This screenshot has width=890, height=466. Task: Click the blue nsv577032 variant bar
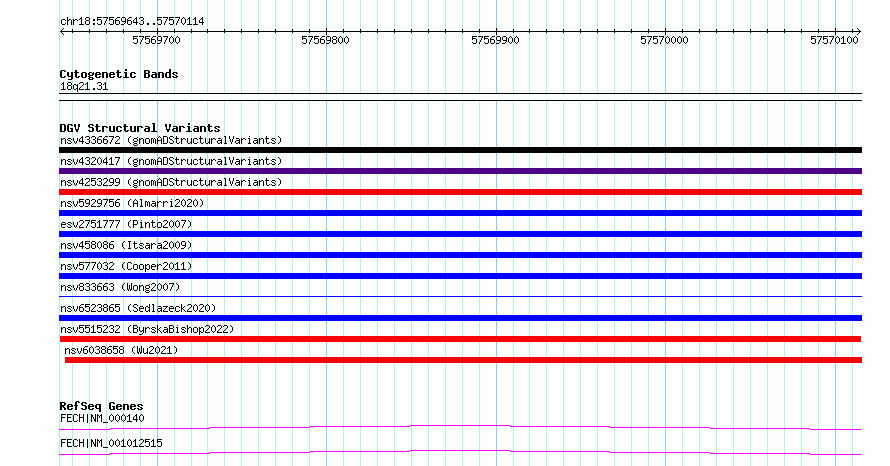(x=460, y=276)
